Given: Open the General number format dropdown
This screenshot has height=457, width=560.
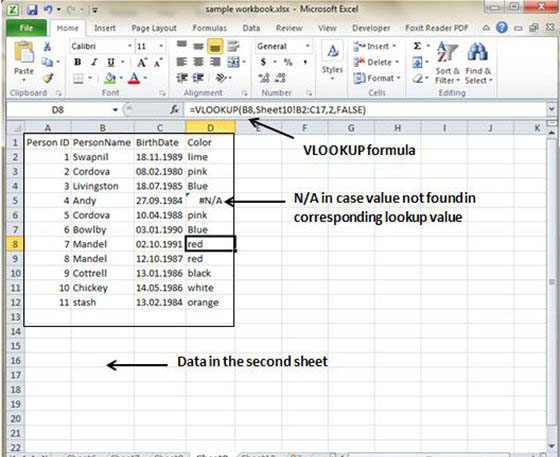Looking at the screenshot, I should 307,46.
